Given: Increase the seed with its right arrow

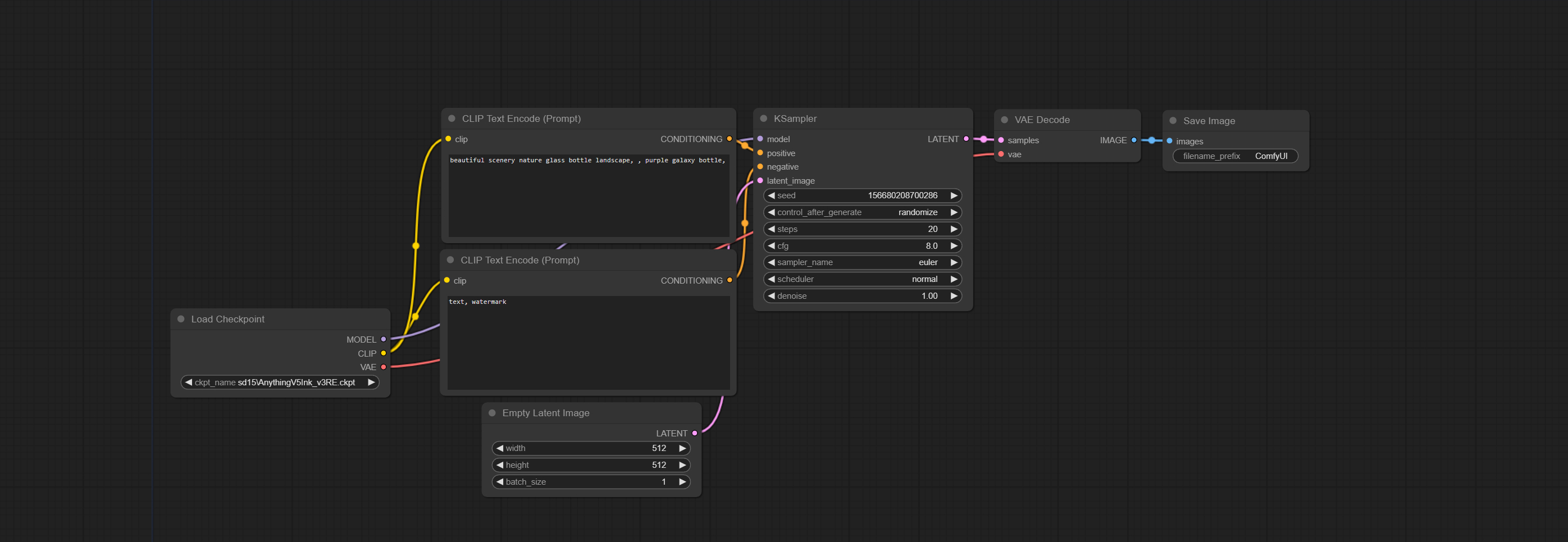Looking at the screenshot, I should (x=954, y=195).
